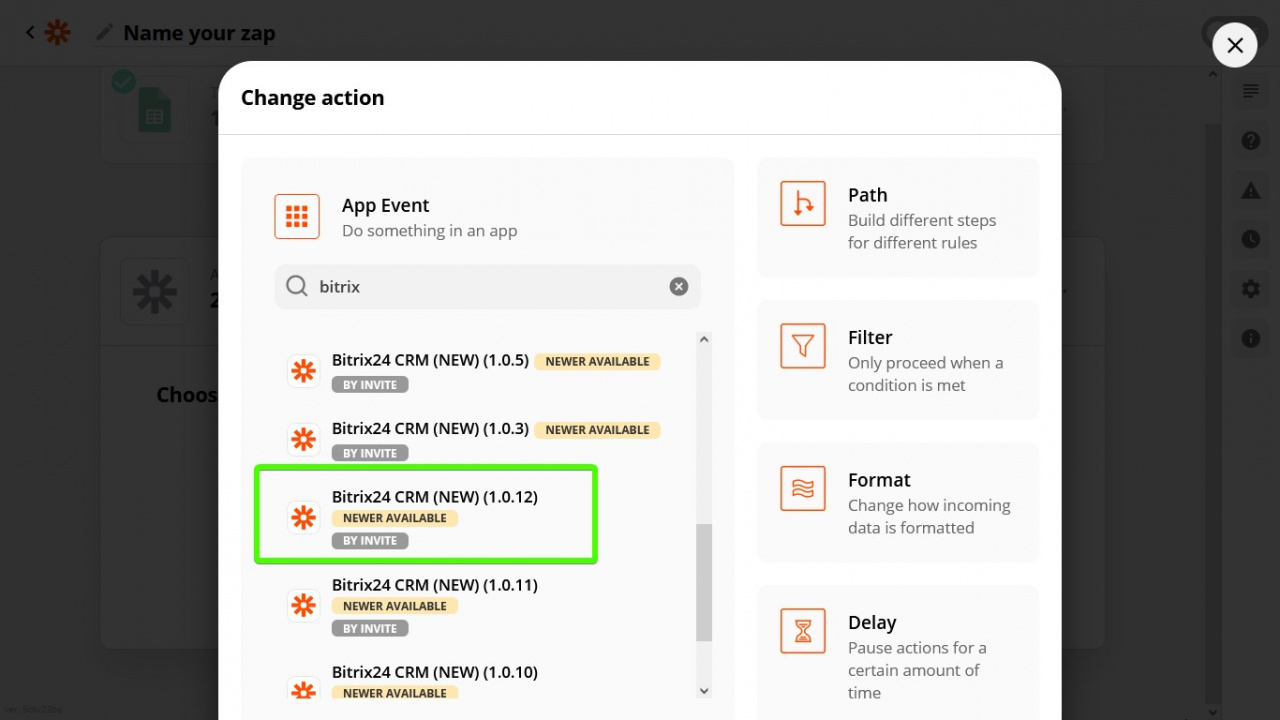Image resolution: width=1280 pixels, height=720 pixels.
Task: Click the pencil icon to rename zap
Action: [105, 33]
